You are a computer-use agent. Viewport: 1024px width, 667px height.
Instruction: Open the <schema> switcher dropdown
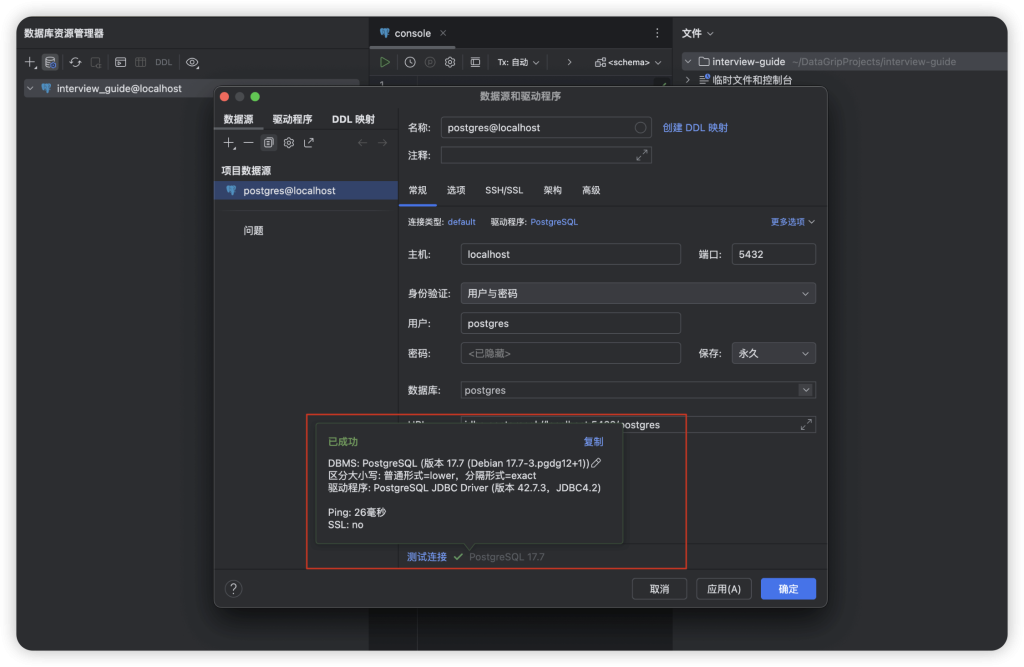click(632, 62)
